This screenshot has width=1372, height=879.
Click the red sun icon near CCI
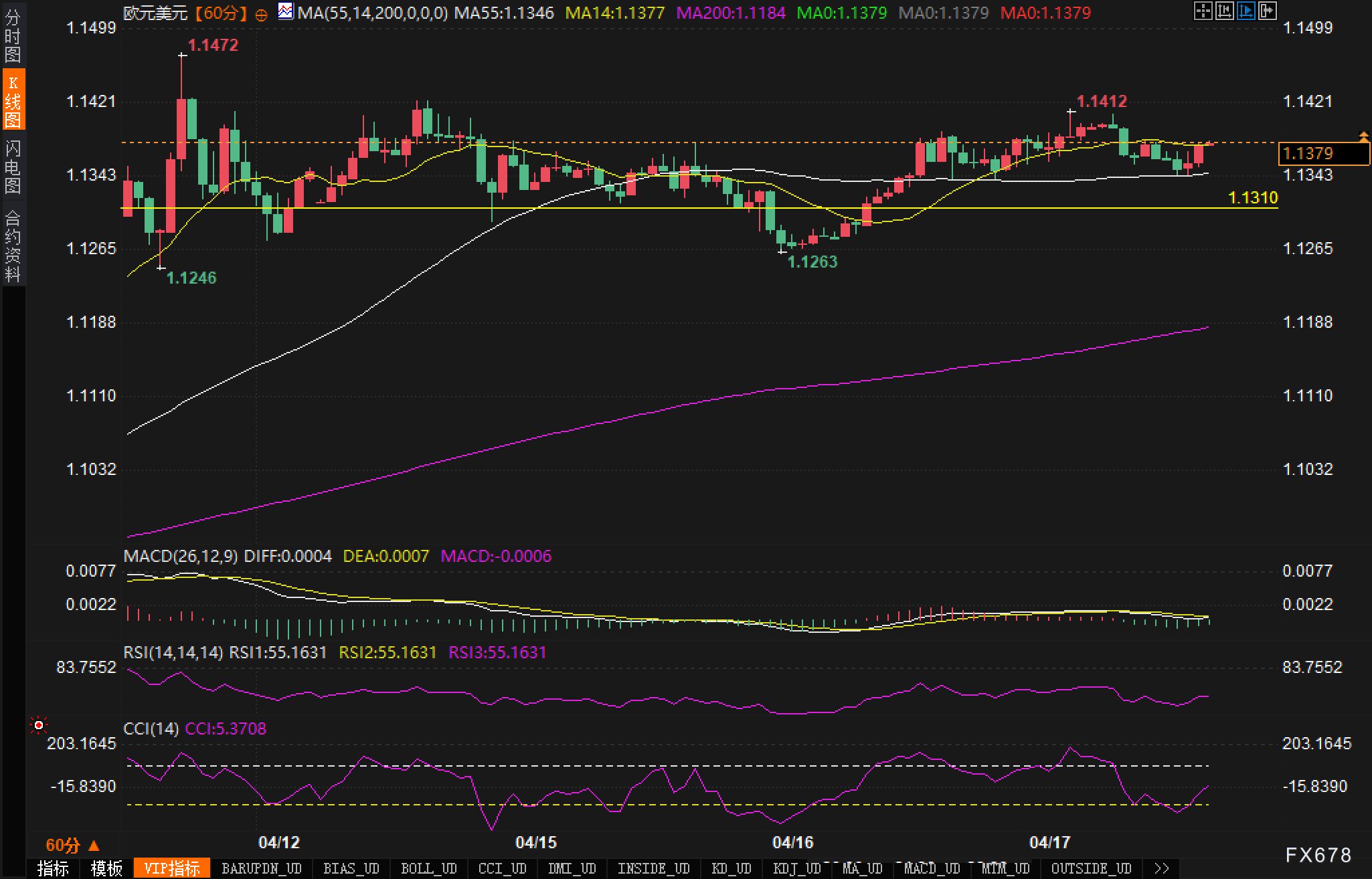pos(39,725)
